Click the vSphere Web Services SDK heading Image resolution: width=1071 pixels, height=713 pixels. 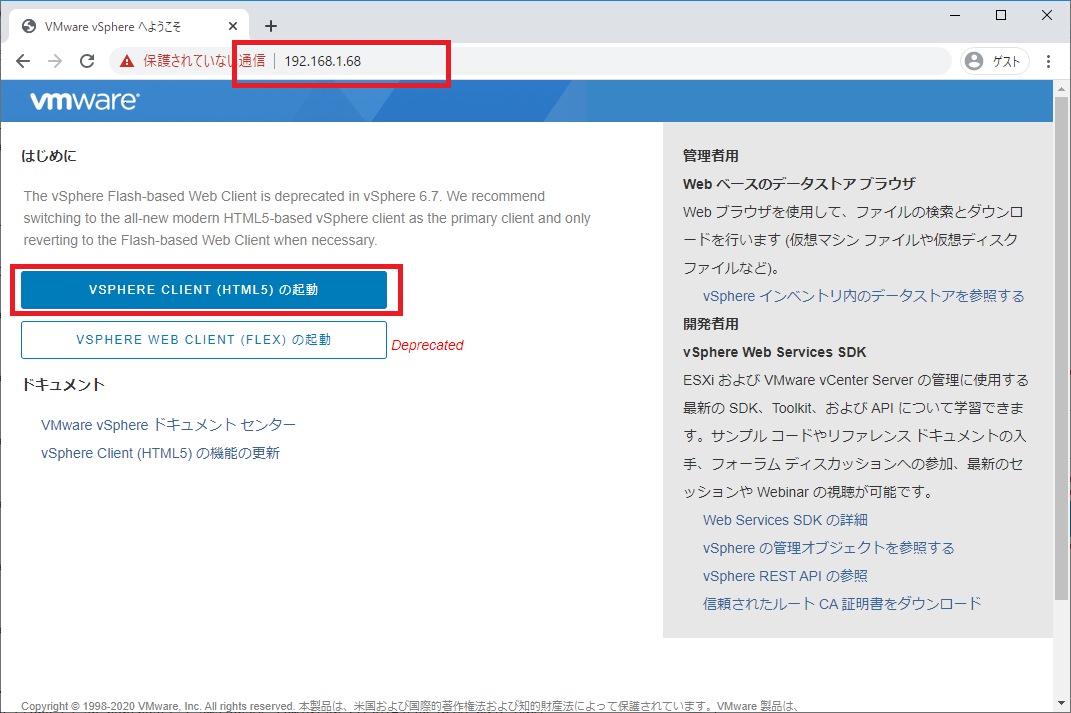click(775, 352)
